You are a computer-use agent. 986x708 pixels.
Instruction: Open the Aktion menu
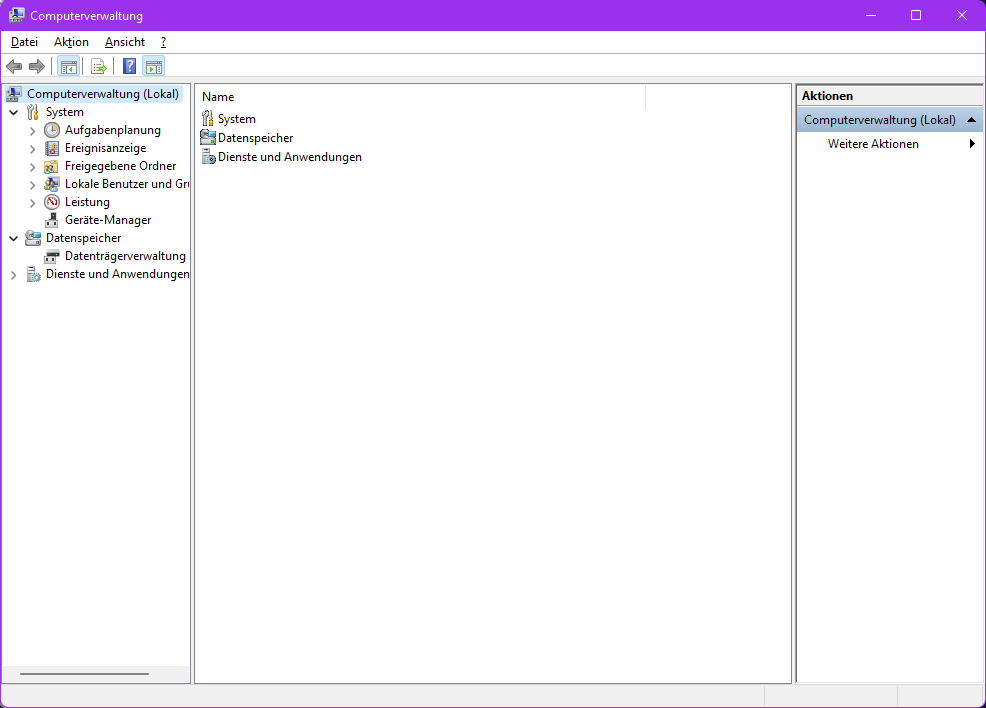[71, 41]
